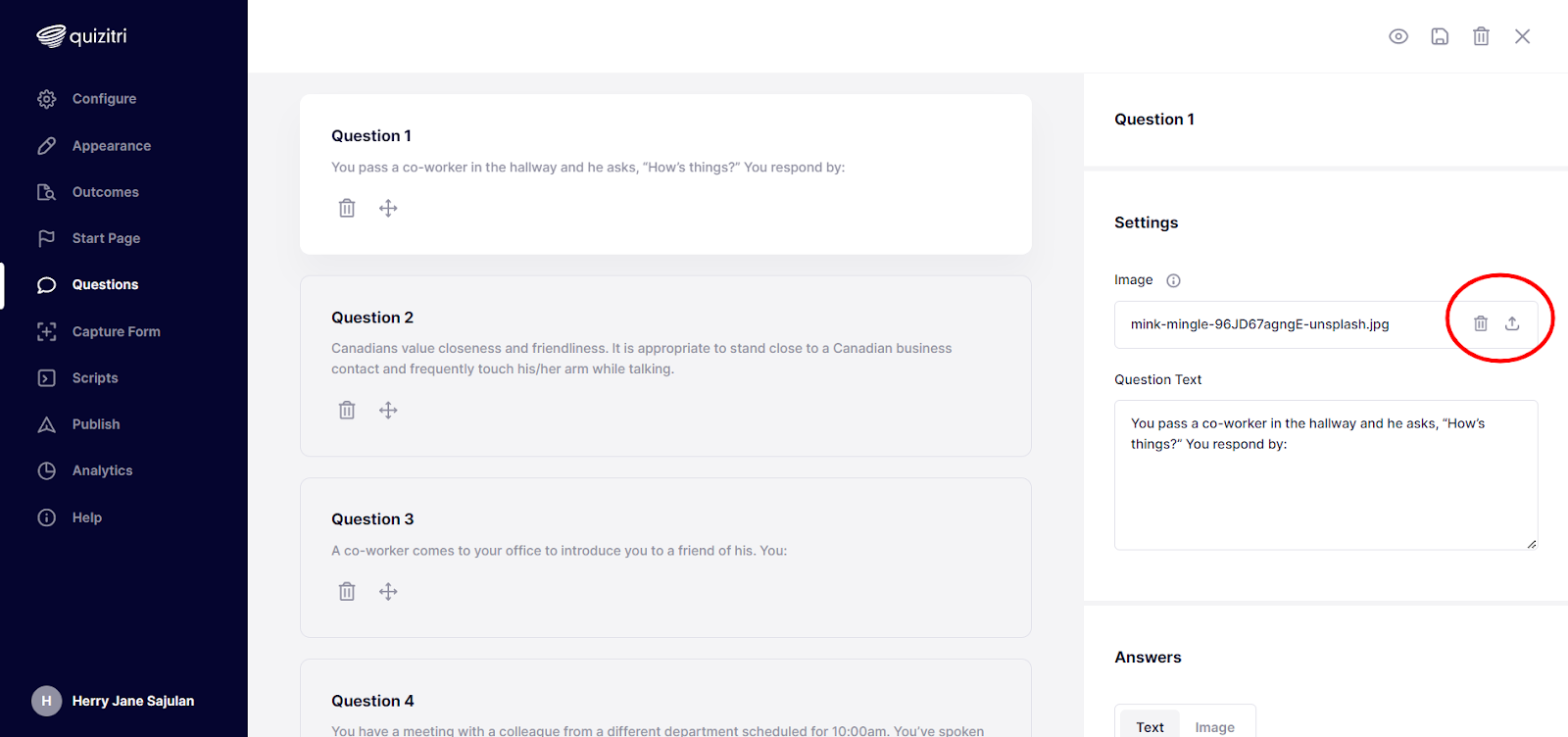
Task: Select the Question 3 card
Action: tap(665, 558)
